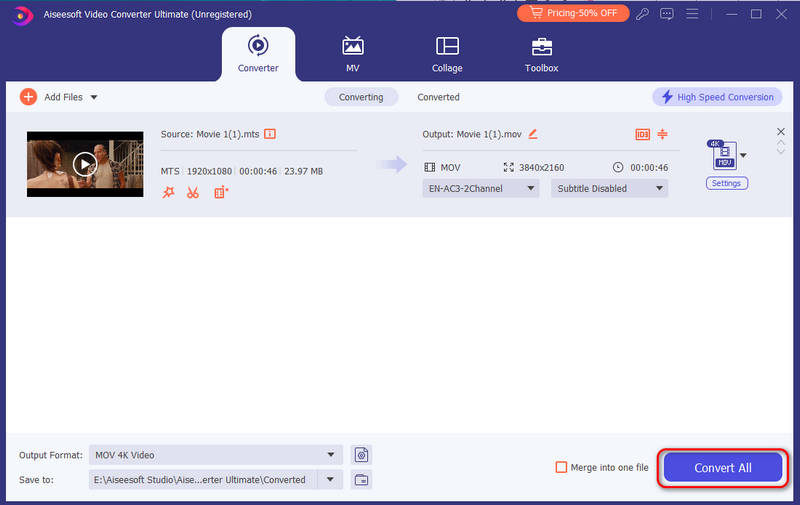This screenshot has width=800, height=505.
Task: Remove the Movie 1(1) item
Action: pyautogui.click(x=781, y=132)
